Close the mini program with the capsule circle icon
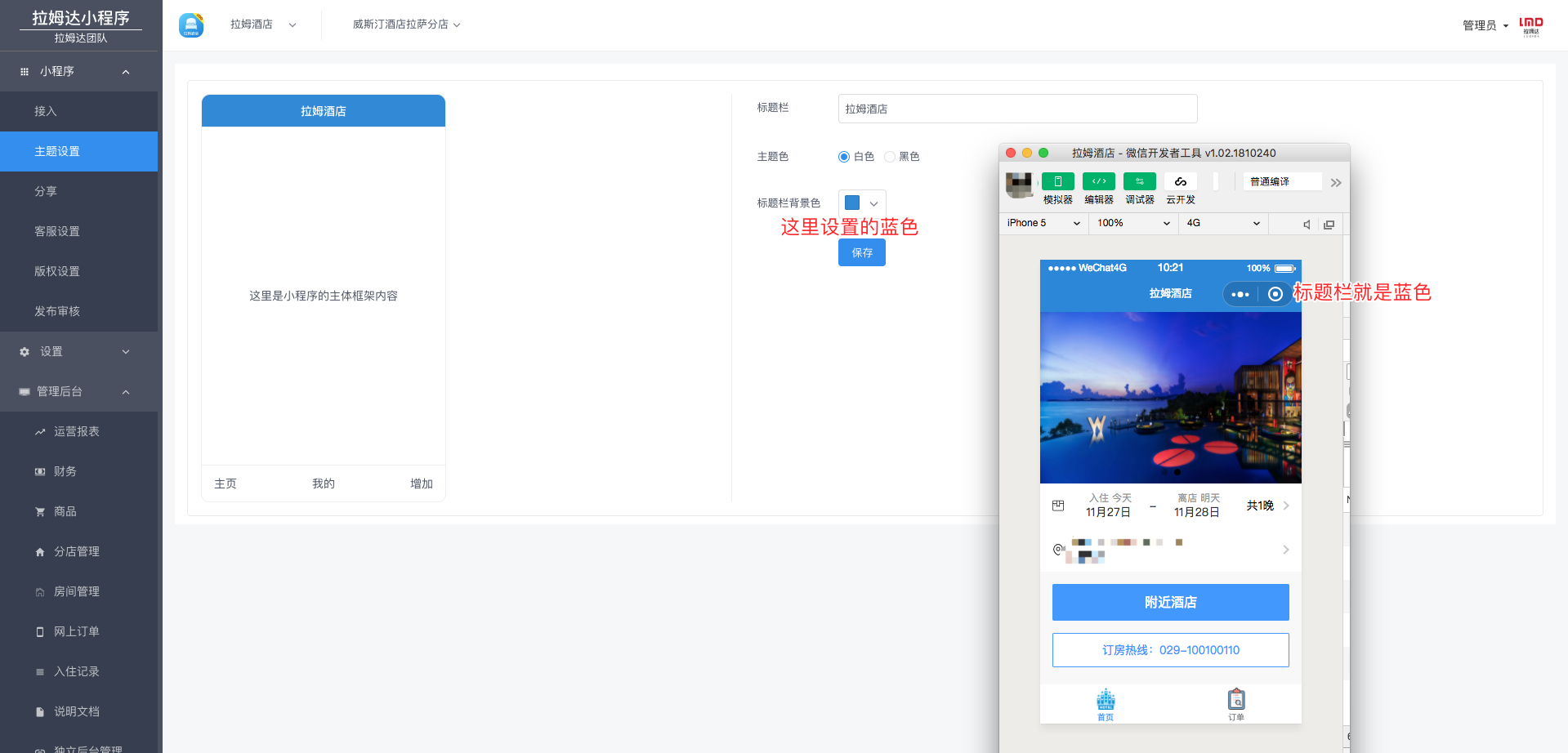 [1275, 294]
